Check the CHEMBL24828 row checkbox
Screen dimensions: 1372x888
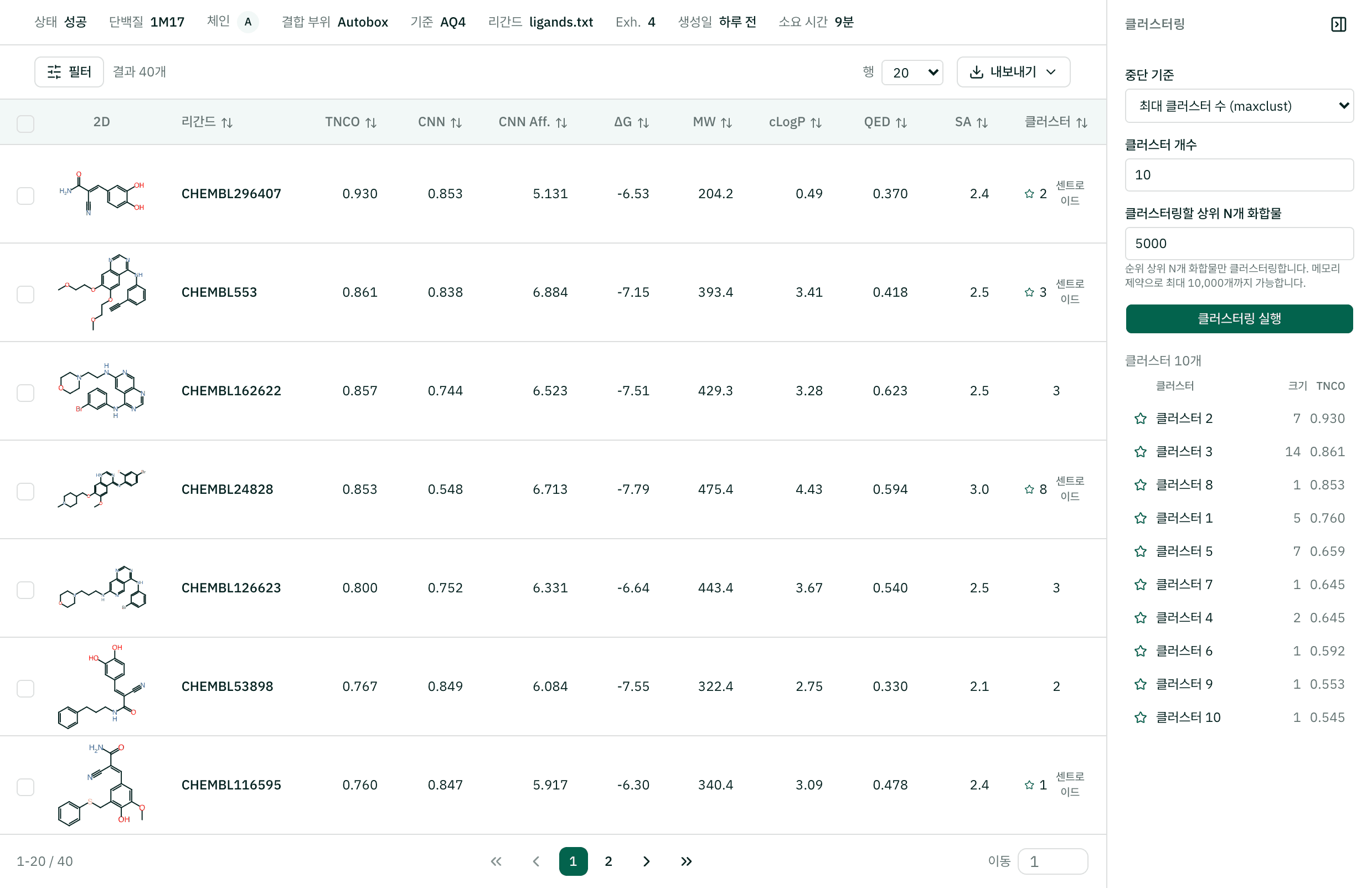25,491
